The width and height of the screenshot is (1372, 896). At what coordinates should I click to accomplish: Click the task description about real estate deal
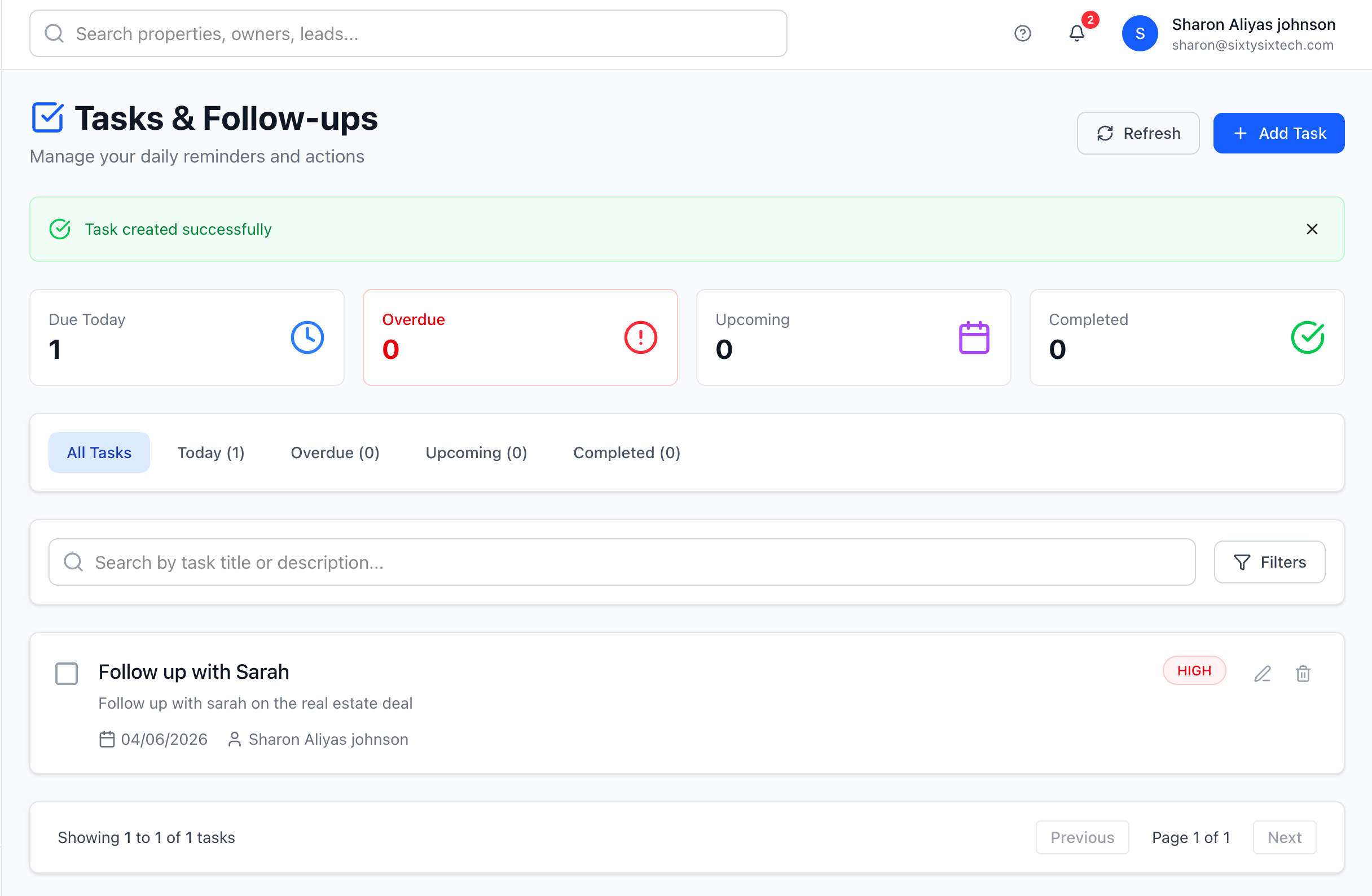point(255,703)
